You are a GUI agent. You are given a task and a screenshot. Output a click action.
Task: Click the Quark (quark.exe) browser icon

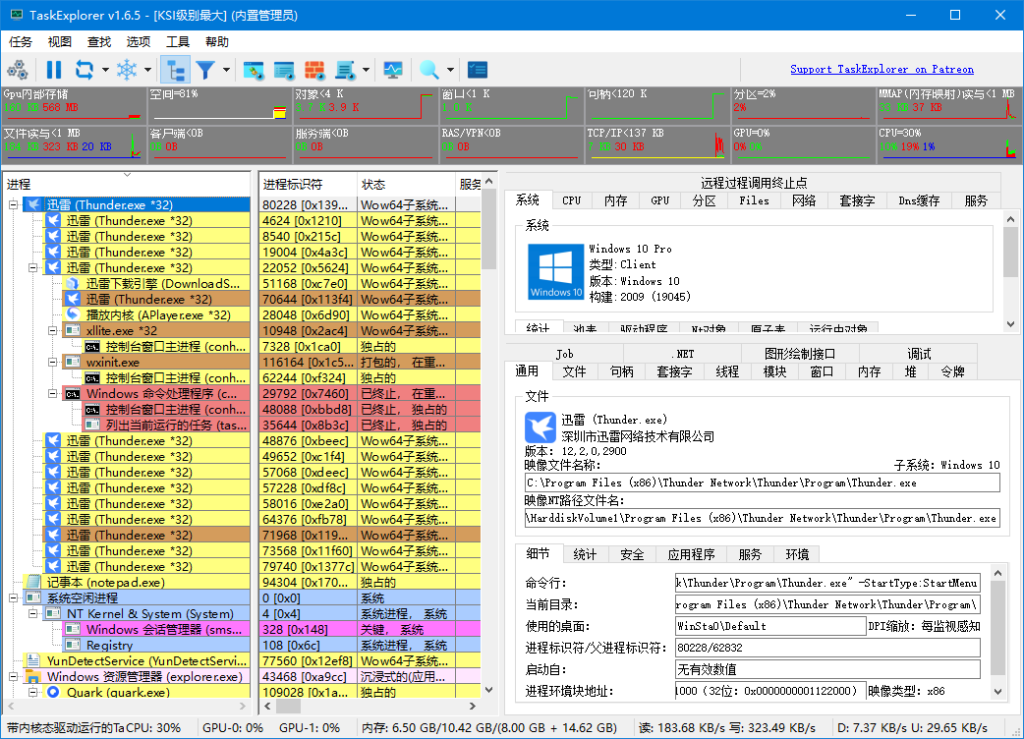click(x=53, y=692)
